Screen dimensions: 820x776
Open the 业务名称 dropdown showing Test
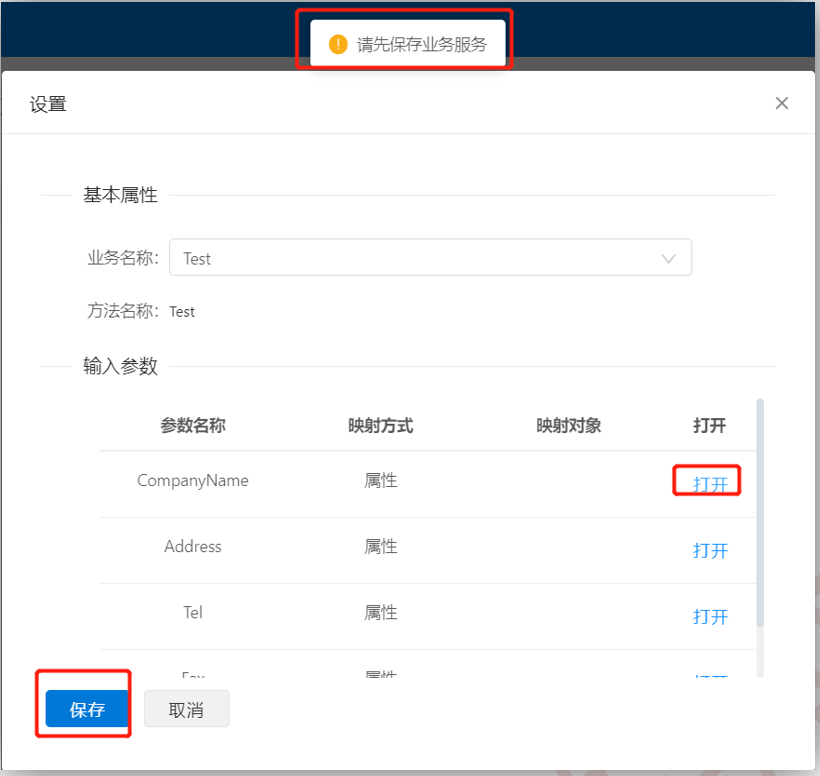click(x=430, y=257)
